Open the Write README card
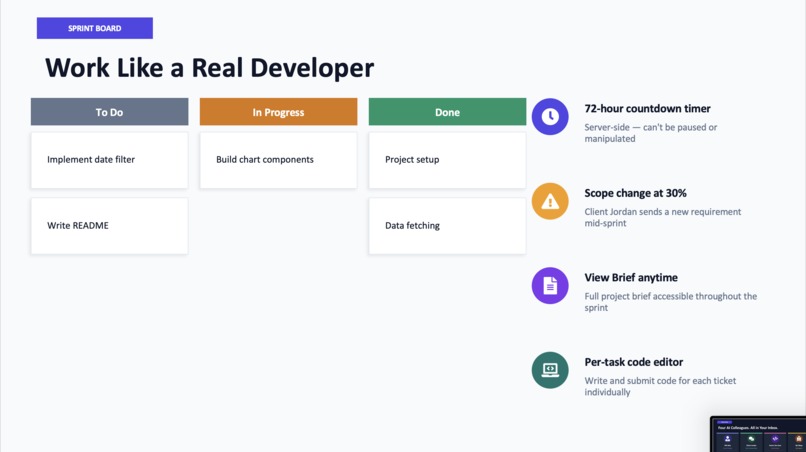Viewport: 806px width, 452px height. coord(109,226)
